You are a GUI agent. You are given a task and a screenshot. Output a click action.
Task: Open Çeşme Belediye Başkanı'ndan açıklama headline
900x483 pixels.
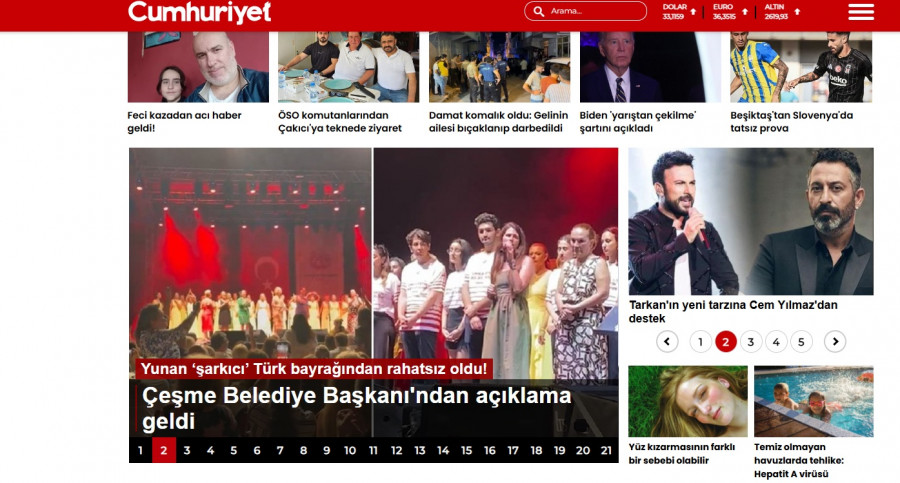coord(356,408)
